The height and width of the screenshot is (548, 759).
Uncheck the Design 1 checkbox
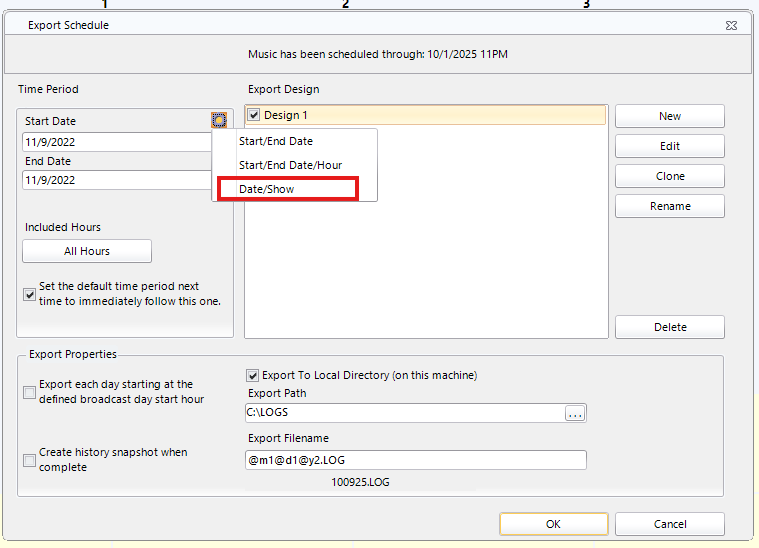pyautogui.click(x=254, y=115)
